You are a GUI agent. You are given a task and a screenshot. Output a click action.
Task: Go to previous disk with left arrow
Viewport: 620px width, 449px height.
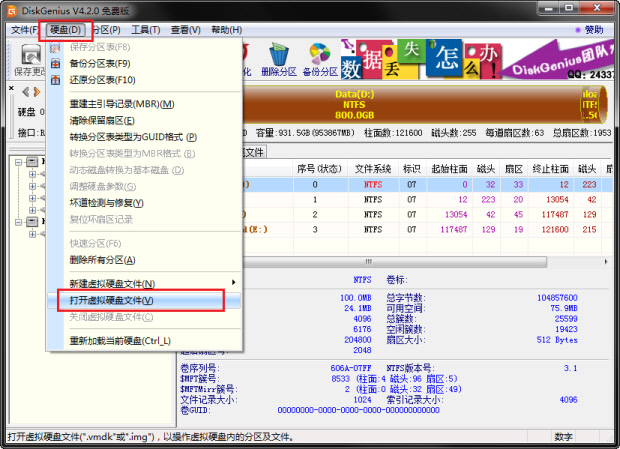(26, 92)
